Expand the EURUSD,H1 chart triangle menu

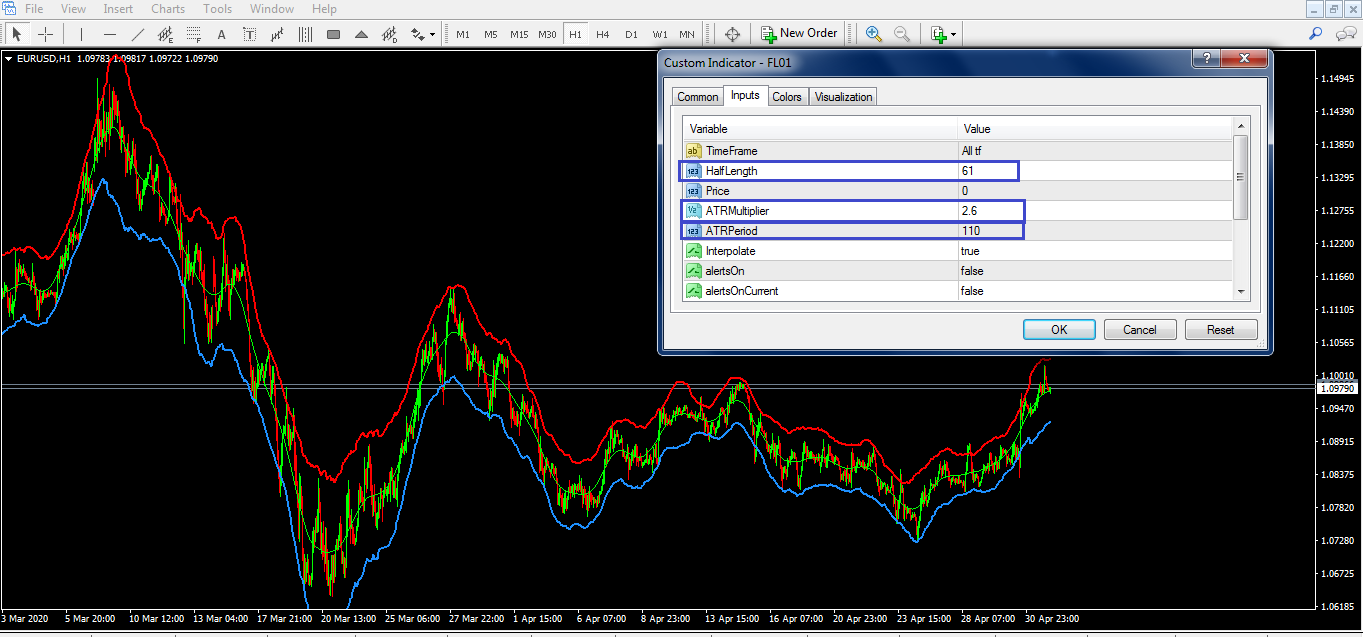(x=9, y=59)
